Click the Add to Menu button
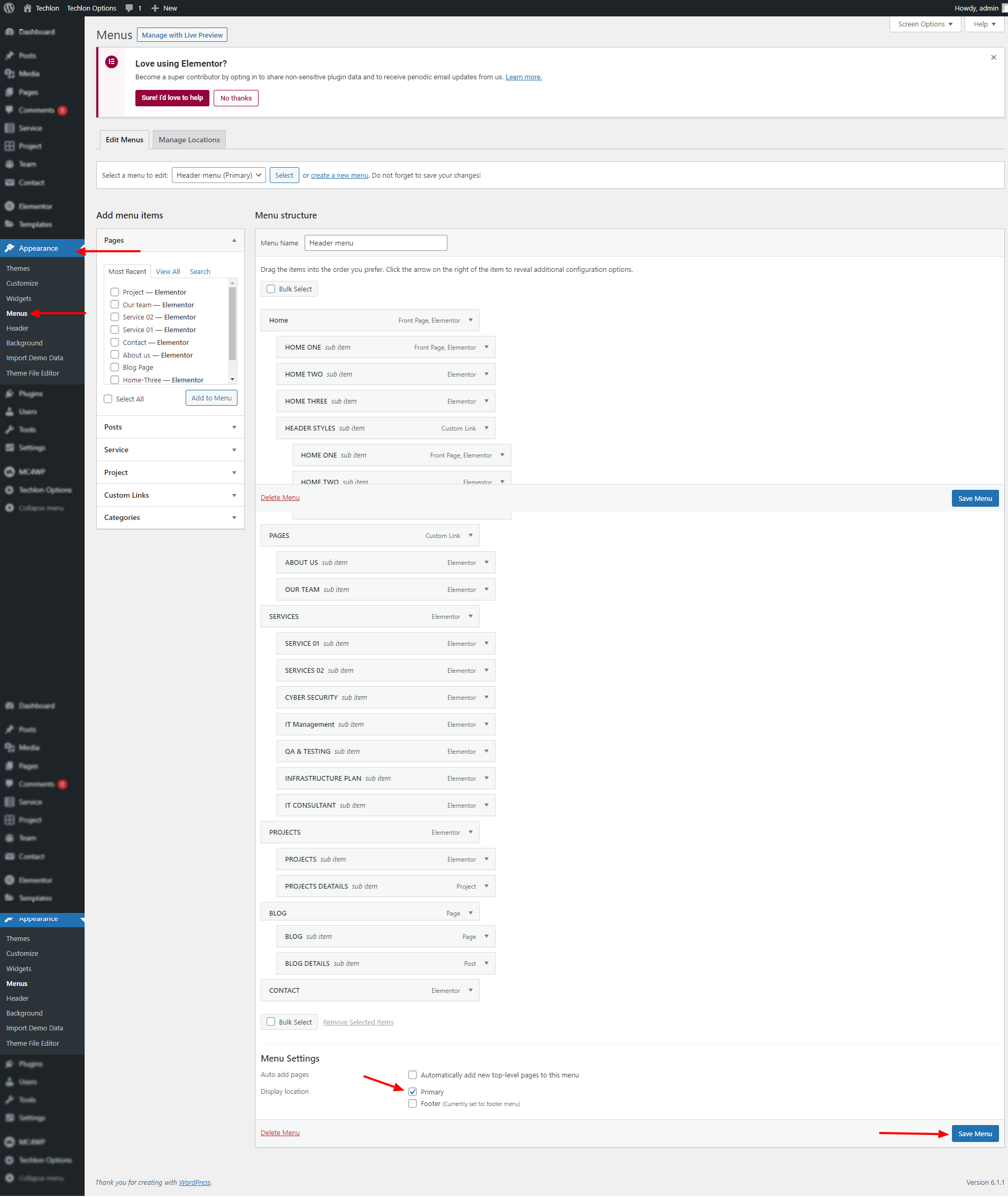Viewport: 1008px width, 1197px height. (211, 398)
